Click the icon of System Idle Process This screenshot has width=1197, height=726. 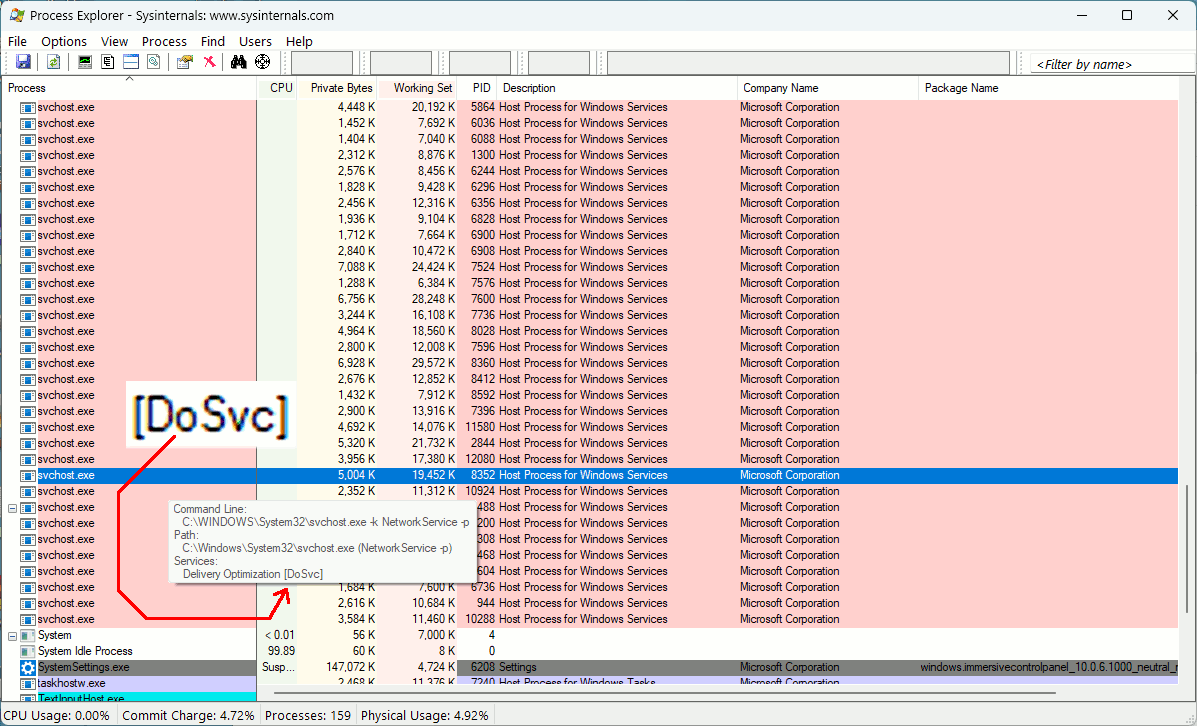coord(27,651)
